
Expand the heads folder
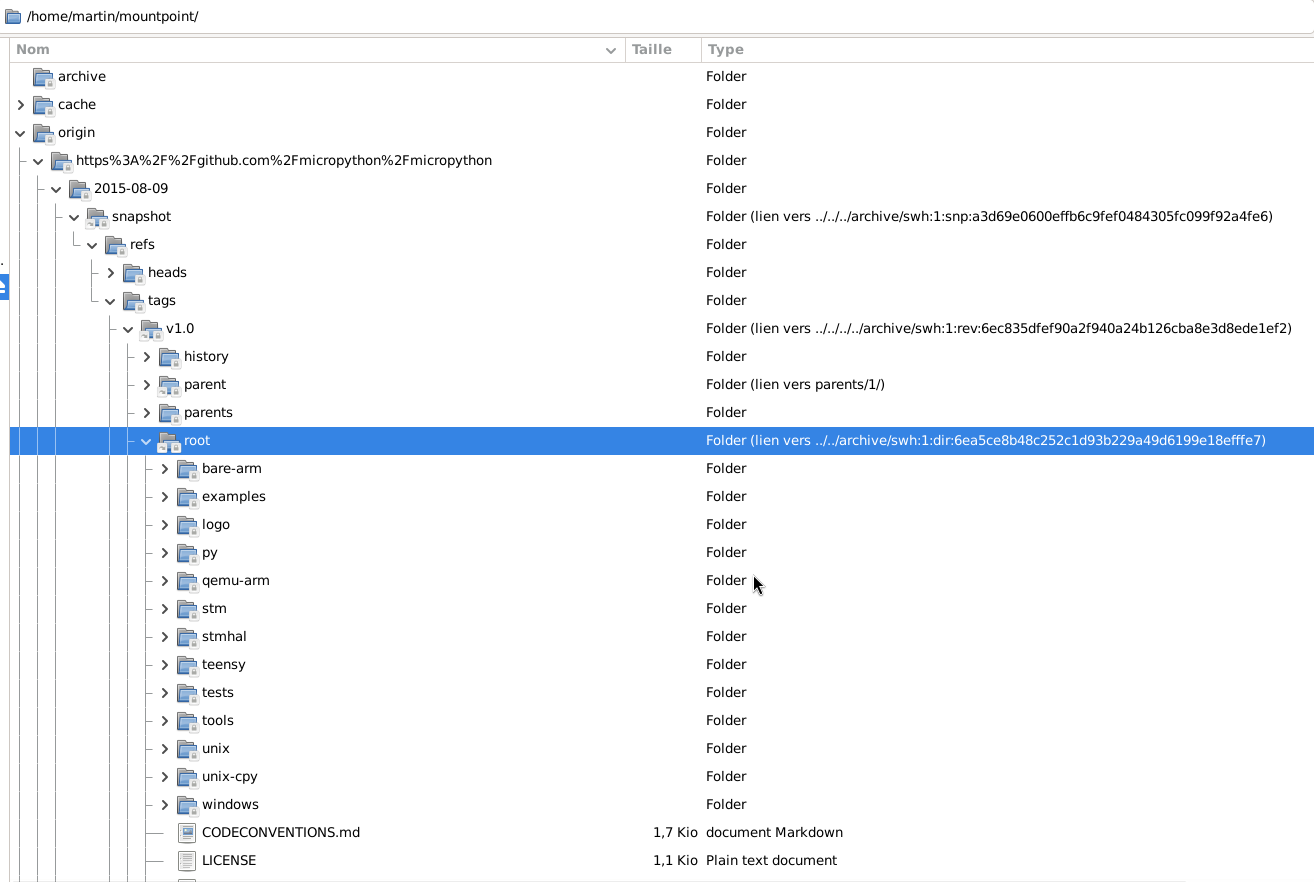pyautogui.click(x=110, y=273)
